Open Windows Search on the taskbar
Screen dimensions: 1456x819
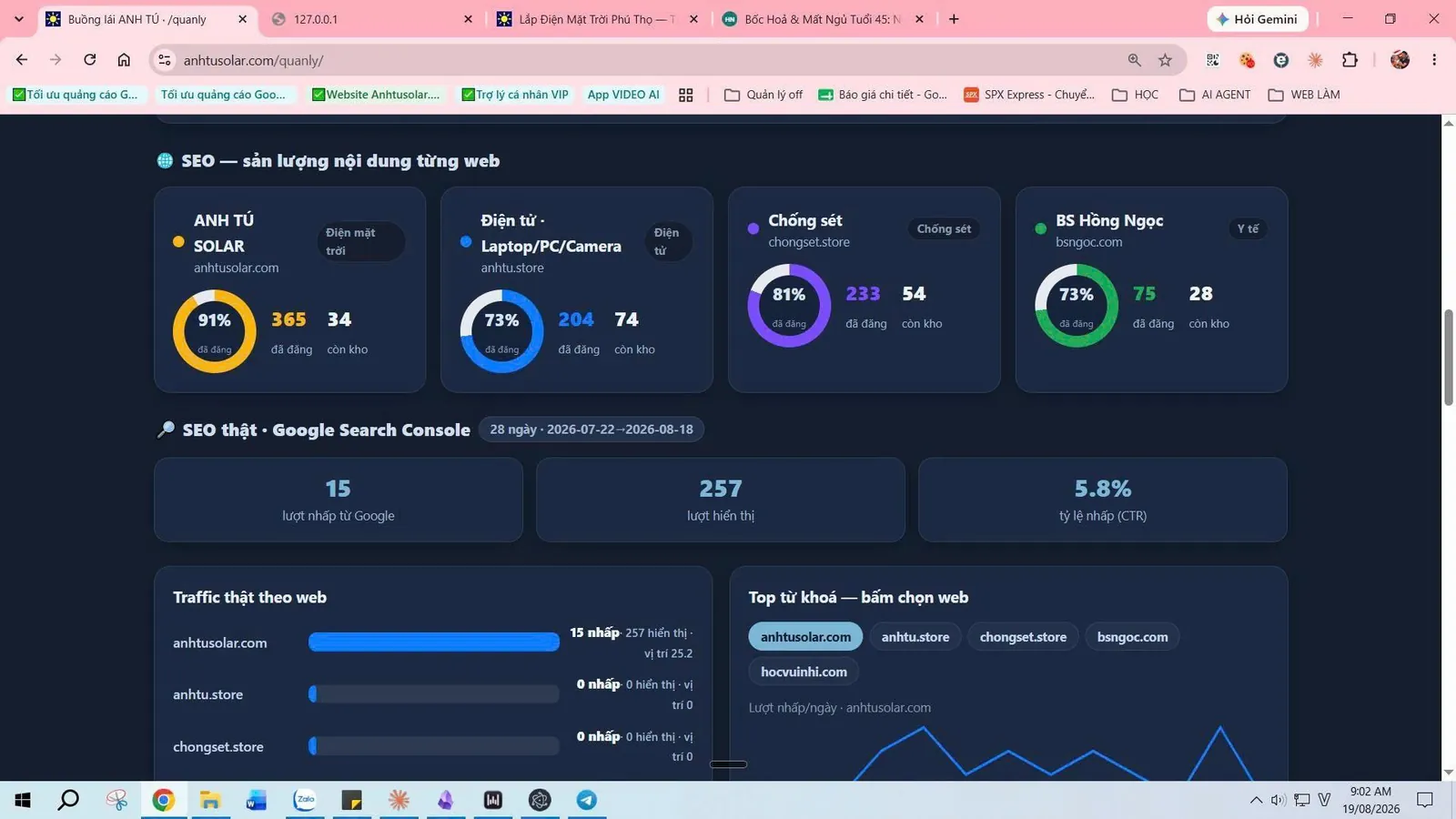click(68, 800)
